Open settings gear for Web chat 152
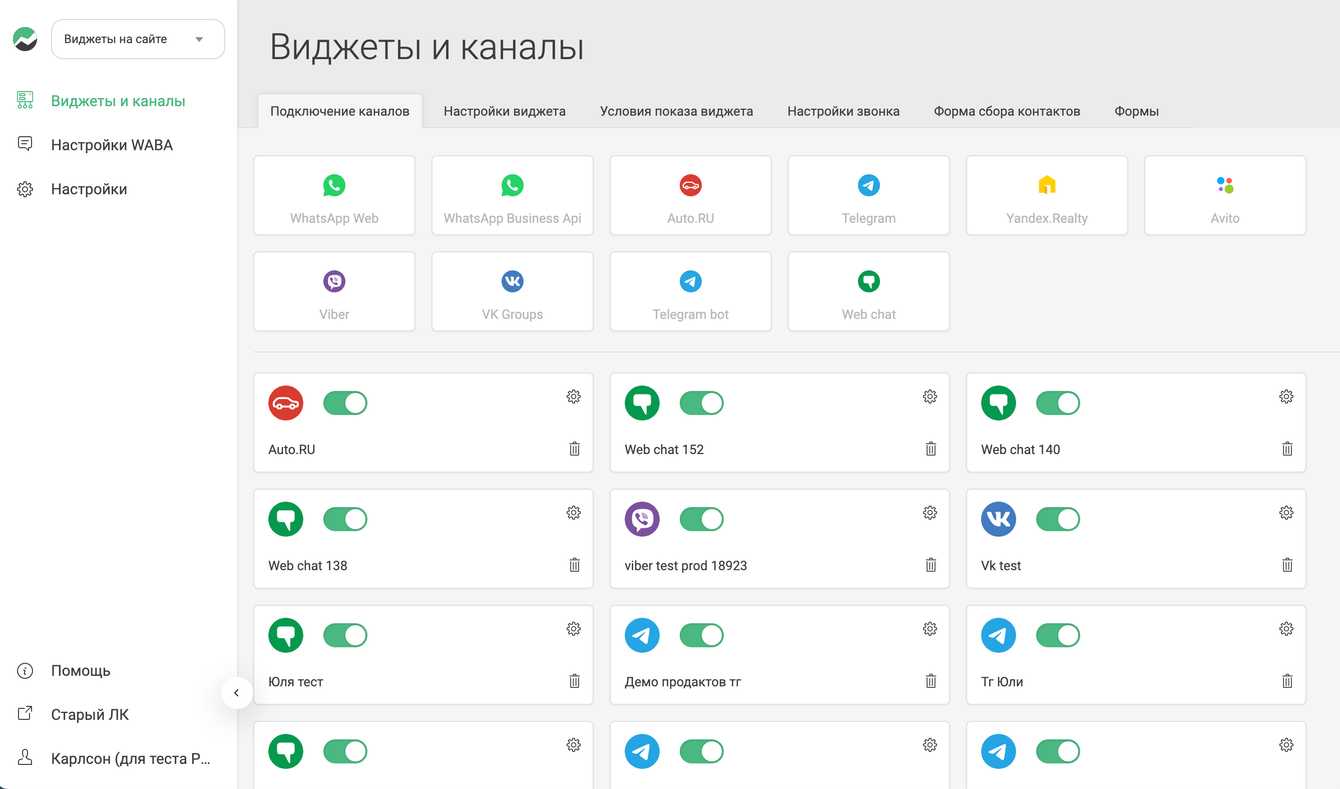The height and width of the screenshot is (789, 1340). [x=930, y=397]
